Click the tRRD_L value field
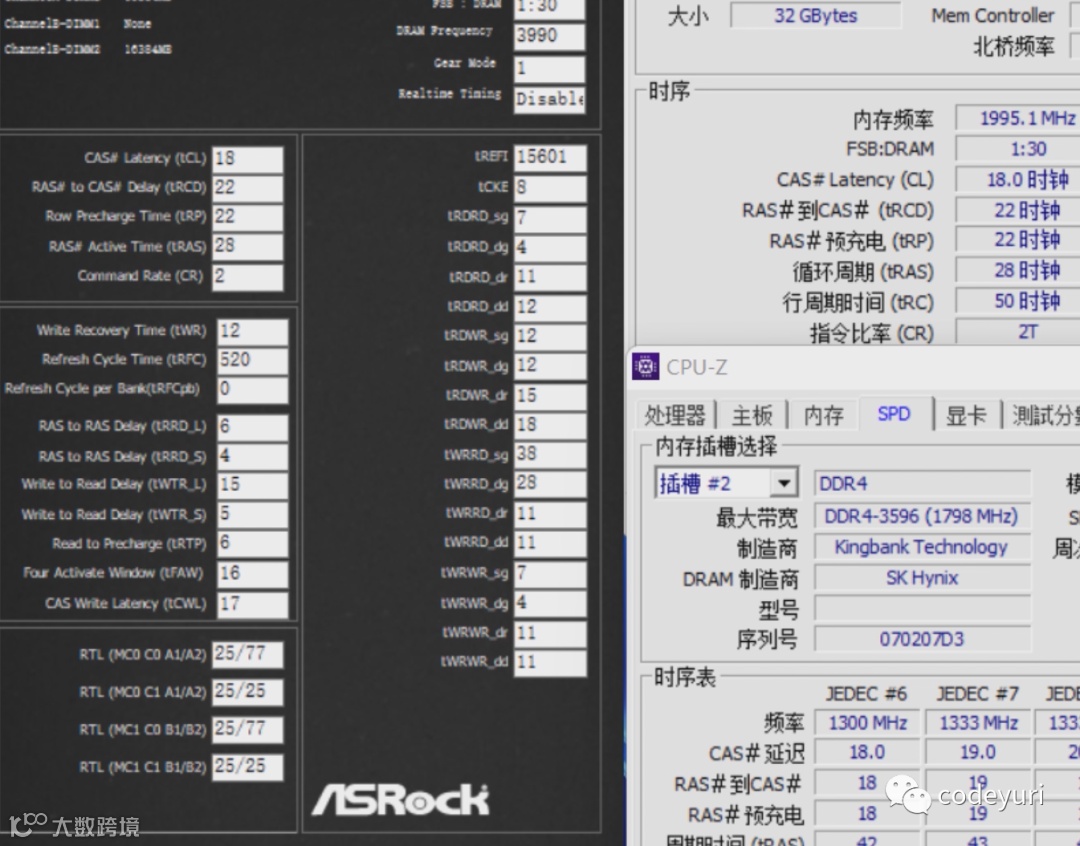The width and height of the screenshot is (1080, 846). 252,427
